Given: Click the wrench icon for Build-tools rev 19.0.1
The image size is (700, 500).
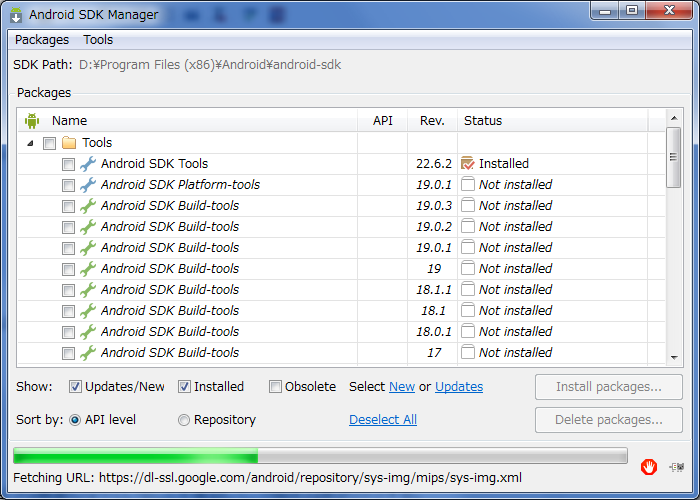Looking at the screenshot, I should pos(88,248).
